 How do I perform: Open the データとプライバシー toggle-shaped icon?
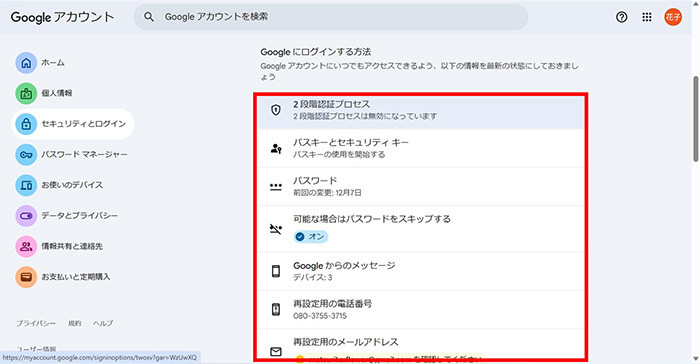click(x=26, y=216)
